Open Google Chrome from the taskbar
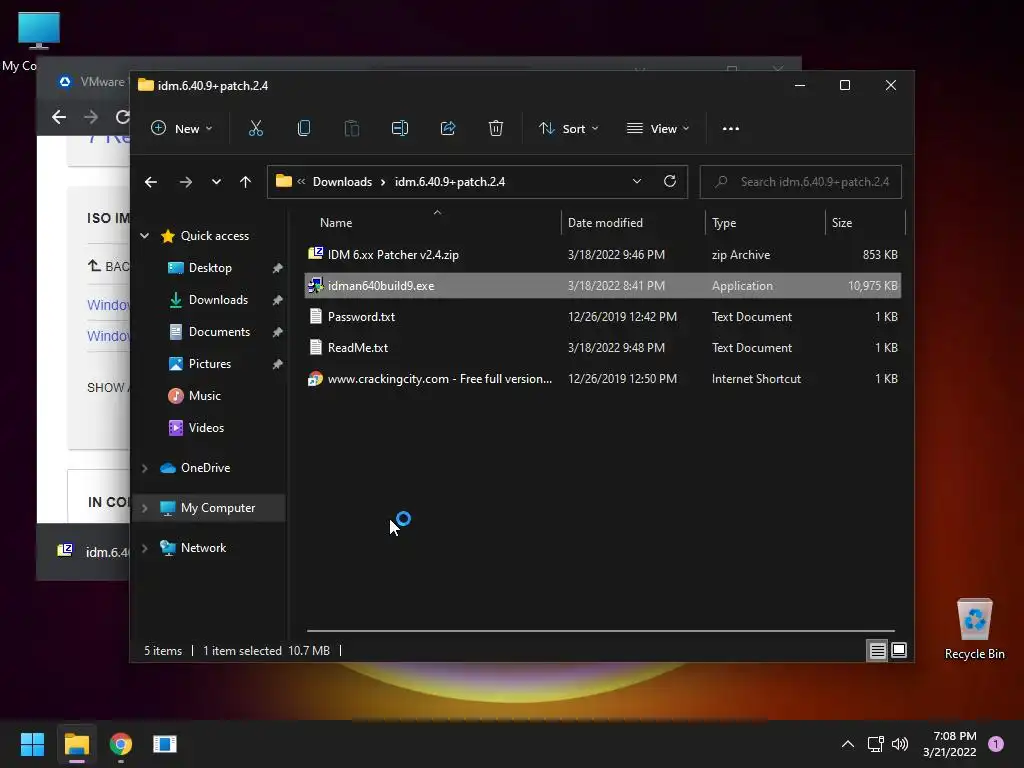 pos(121,744)
